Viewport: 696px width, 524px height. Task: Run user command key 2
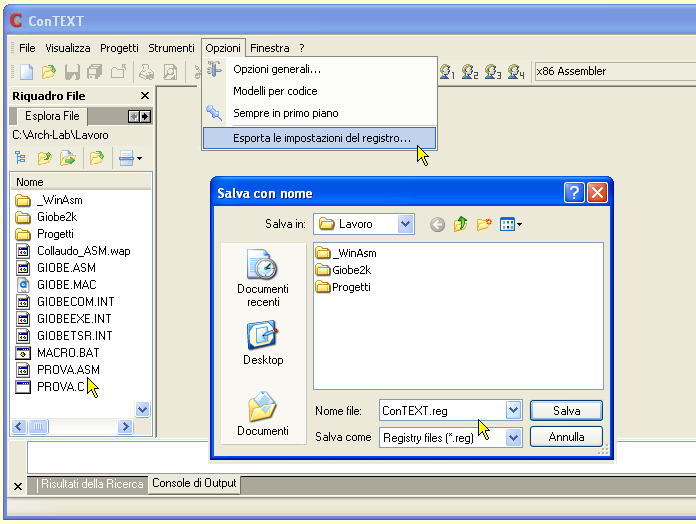470,71
